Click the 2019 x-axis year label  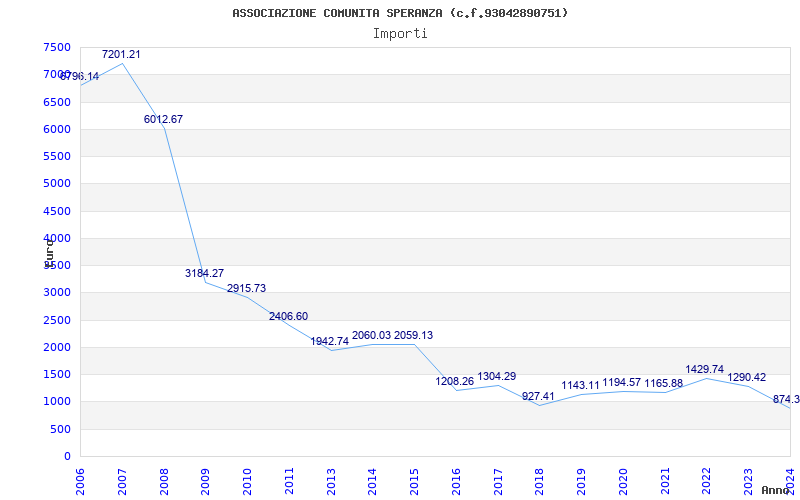582,482
